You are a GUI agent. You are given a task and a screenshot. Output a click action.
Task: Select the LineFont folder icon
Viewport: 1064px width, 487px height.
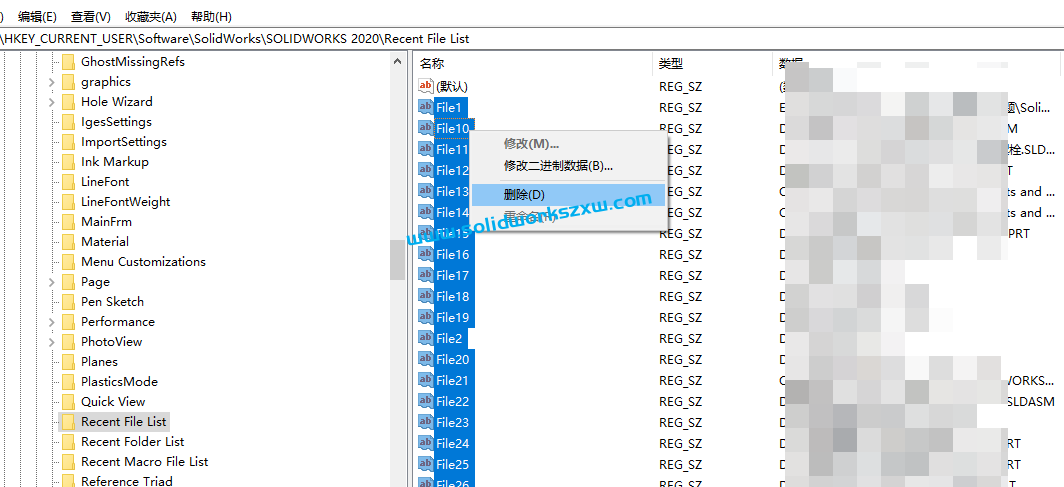coord(68,182)
